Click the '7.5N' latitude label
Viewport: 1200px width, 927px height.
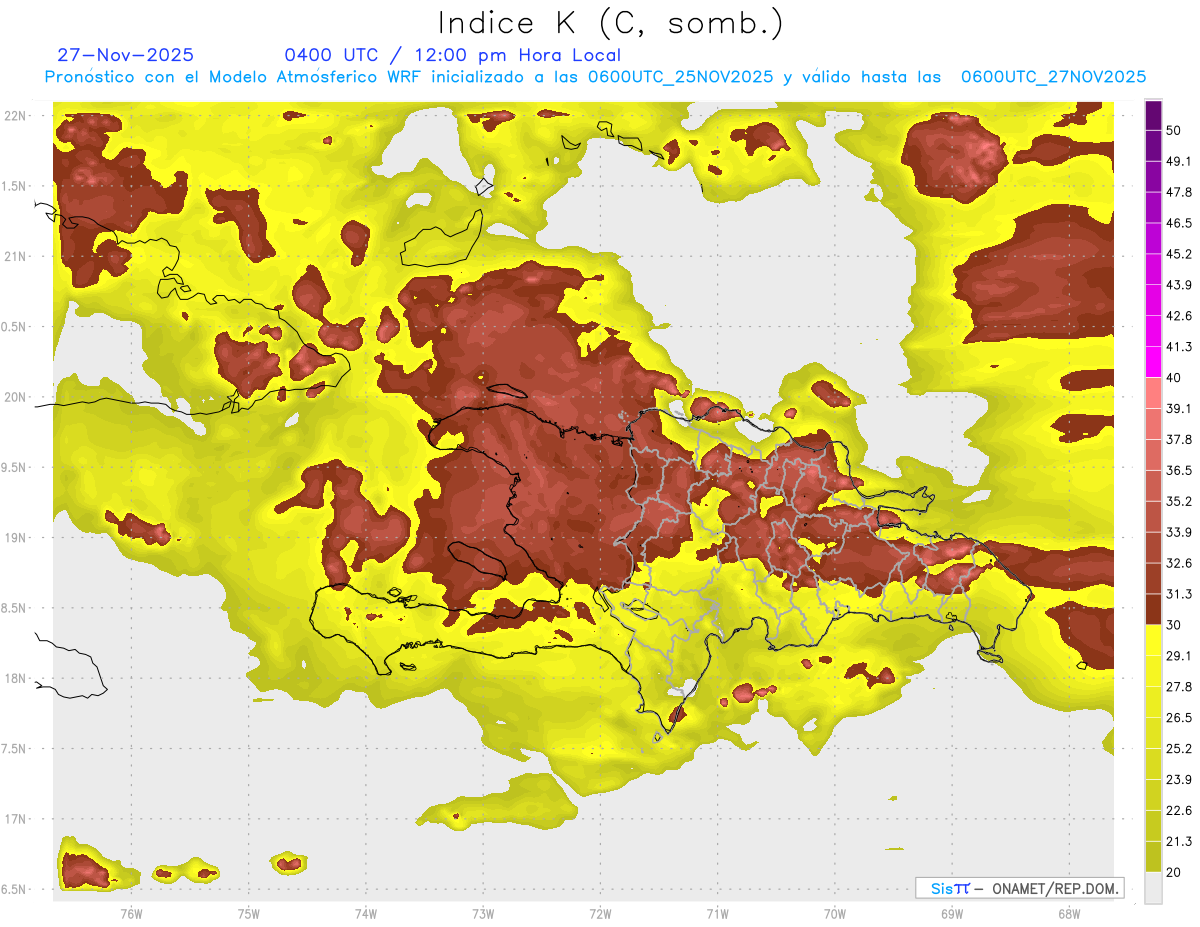[x=15, y=750]
